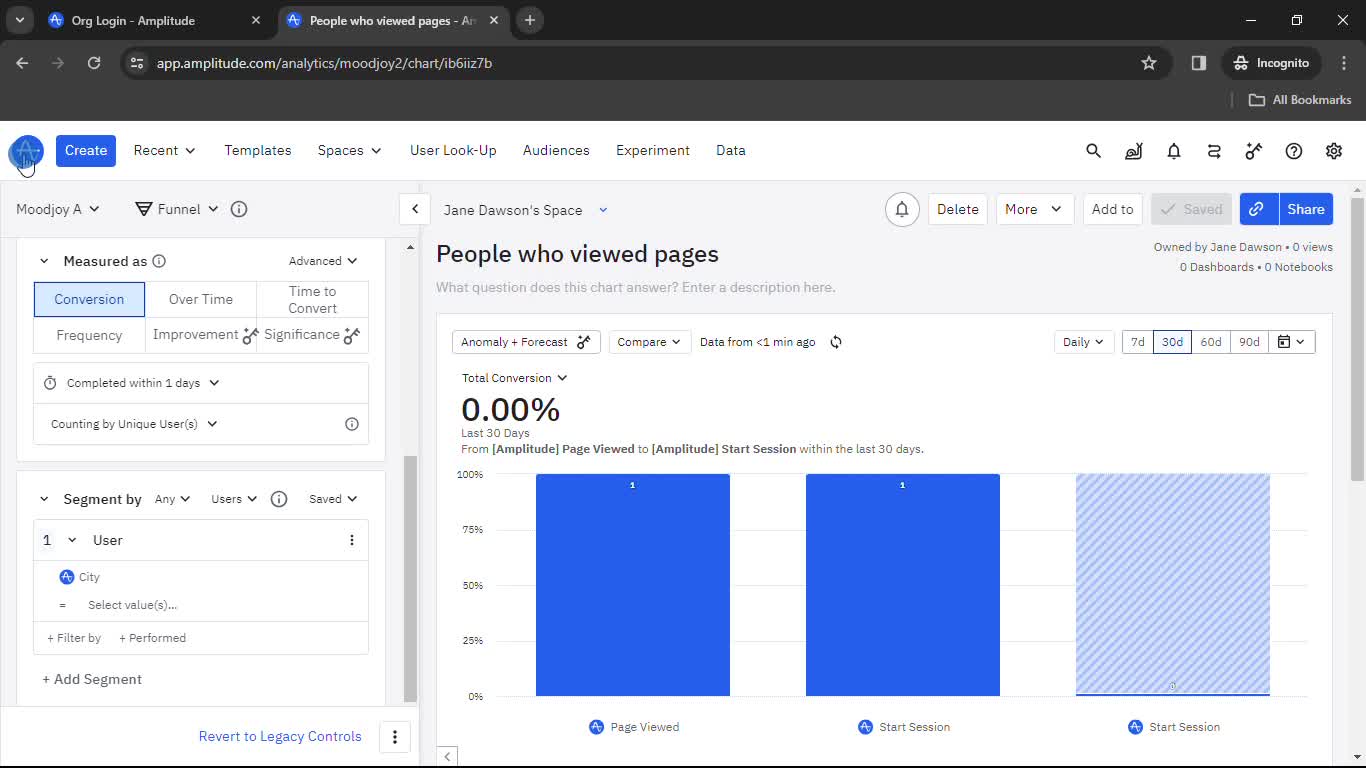
Task: Click the arrows icon beside notifications bell
Action: coord(1214,151)
